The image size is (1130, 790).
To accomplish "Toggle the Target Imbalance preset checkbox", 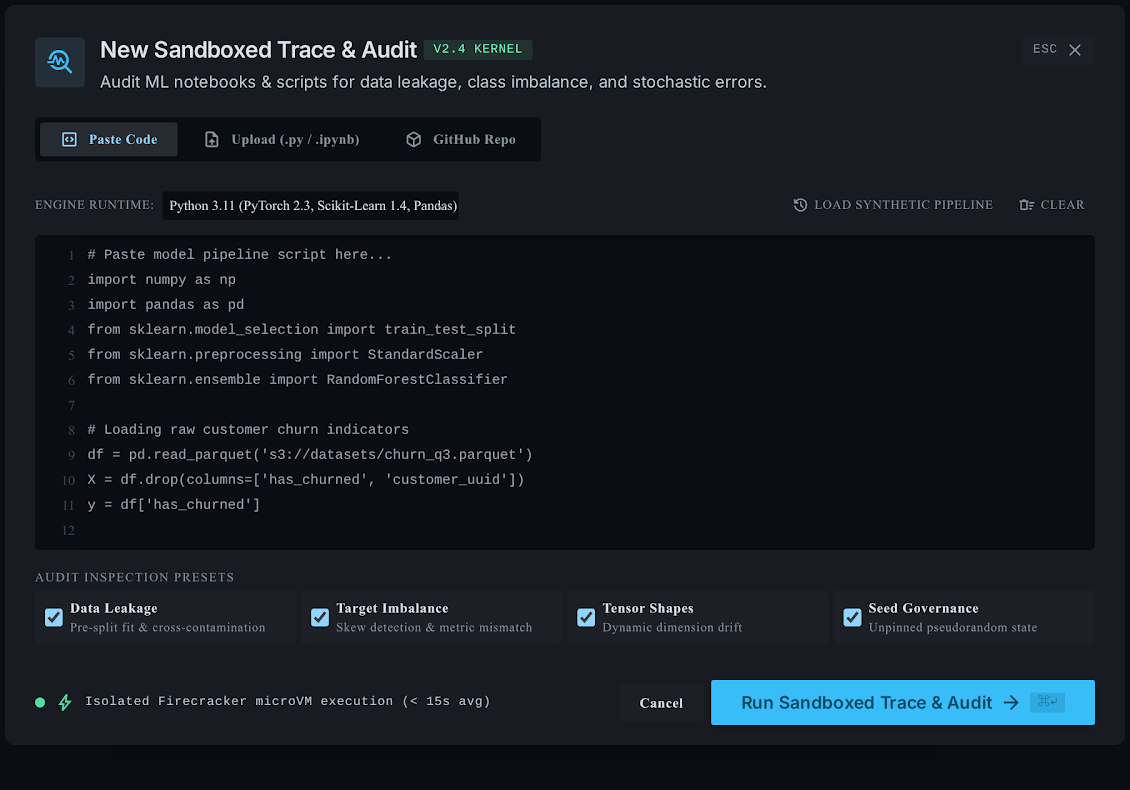I will 320,617.
